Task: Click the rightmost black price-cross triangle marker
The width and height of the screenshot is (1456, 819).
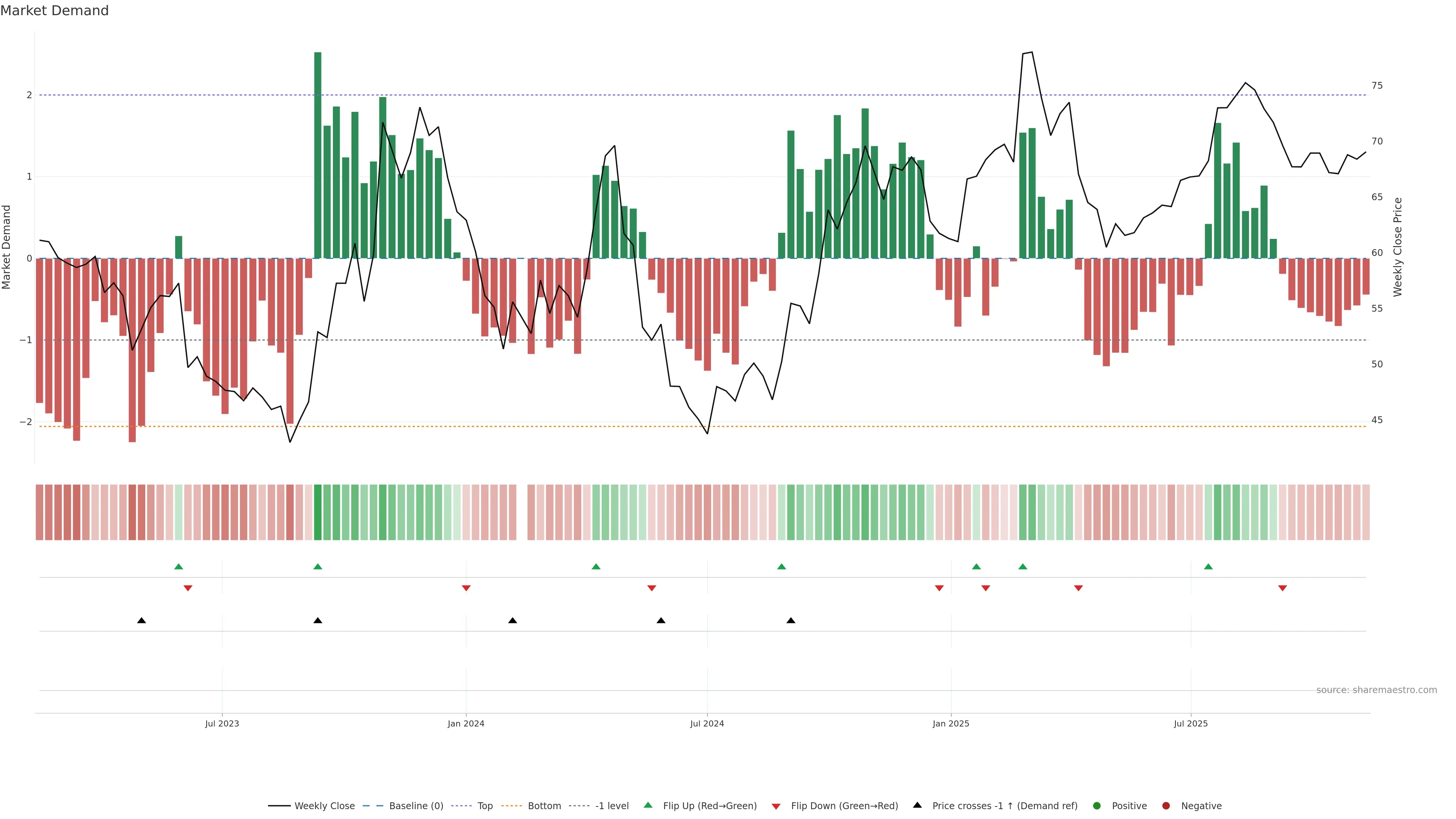Action: tap(791, 621)
